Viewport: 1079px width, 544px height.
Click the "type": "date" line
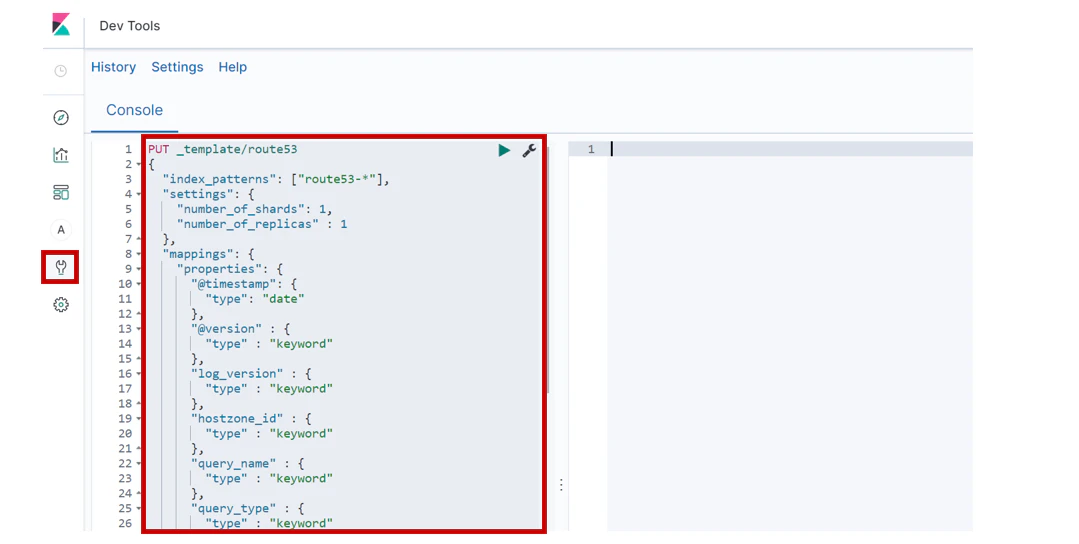255,299
